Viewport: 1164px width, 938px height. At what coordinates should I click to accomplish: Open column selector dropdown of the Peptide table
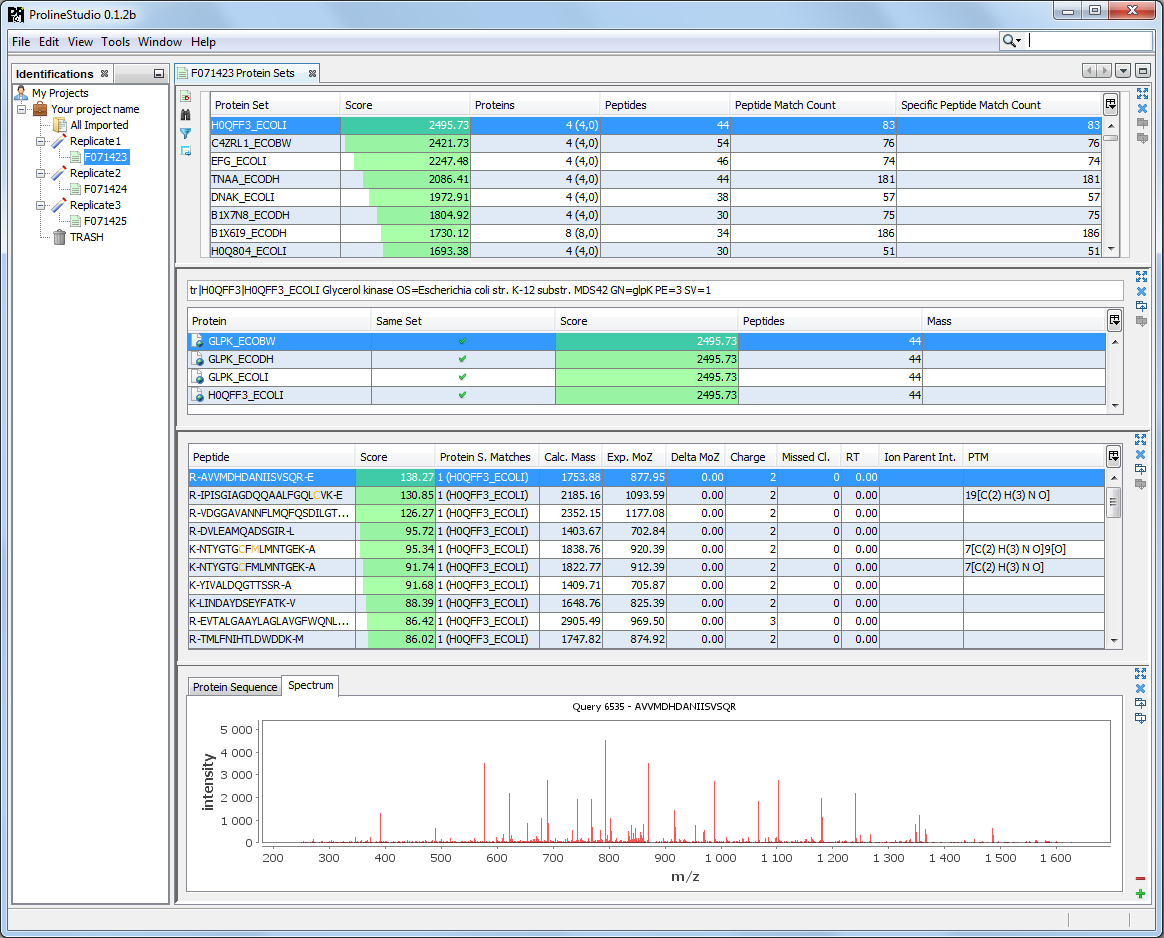[1115, 457]
